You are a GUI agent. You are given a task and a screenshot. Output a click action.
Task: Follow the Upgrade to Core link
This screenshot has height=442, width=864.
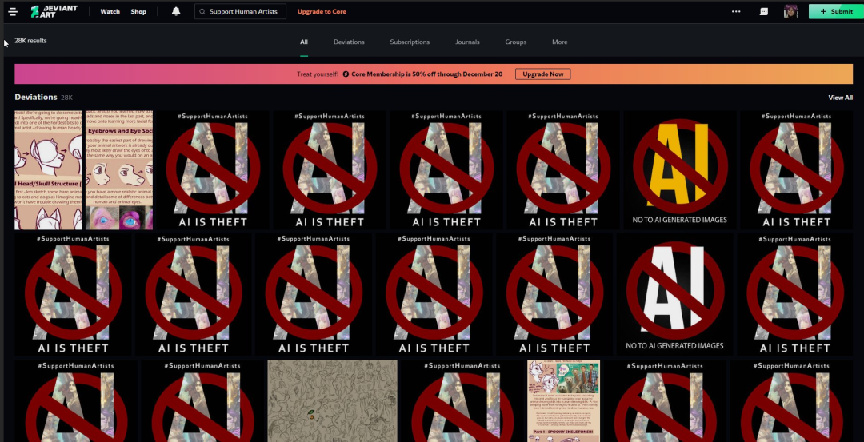point(322,12)
